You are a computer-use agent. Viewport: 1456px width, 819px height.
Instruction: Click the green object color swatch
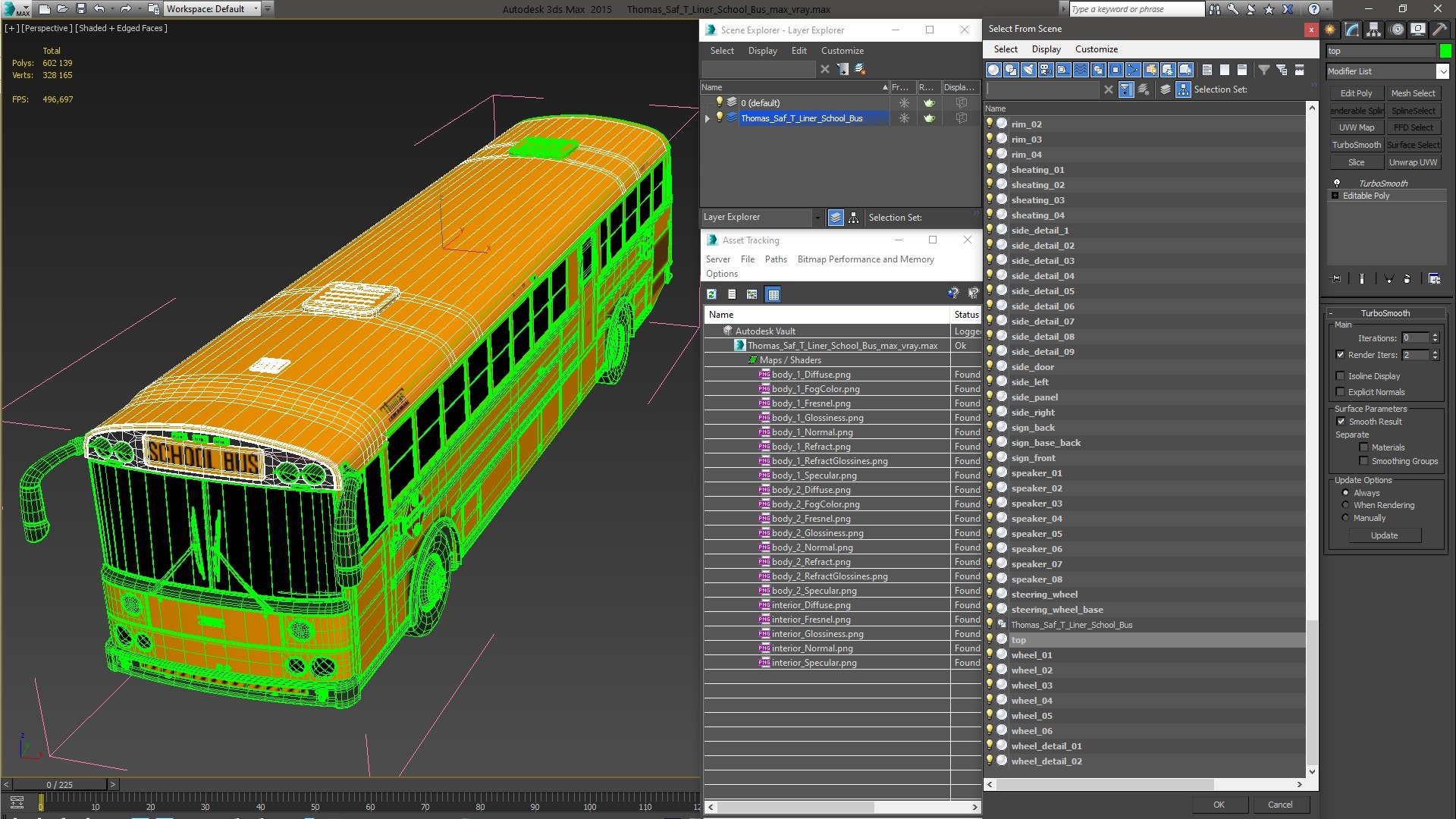click(1445, 51)
